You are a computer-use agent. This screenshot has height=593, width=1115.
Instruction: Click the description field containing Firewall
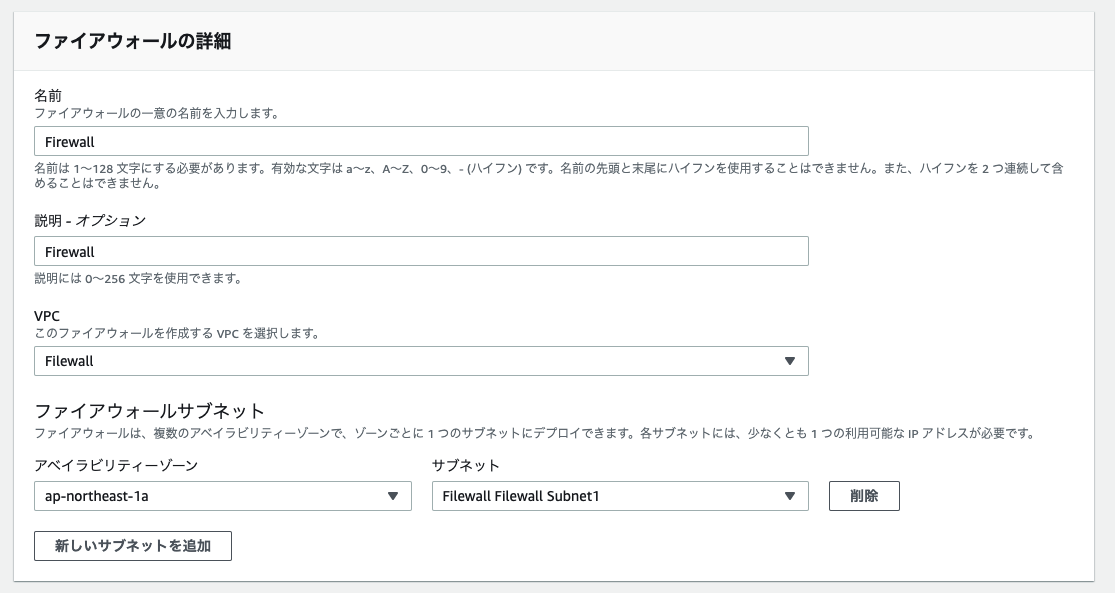pyautogui.click(x=420, y=251)
